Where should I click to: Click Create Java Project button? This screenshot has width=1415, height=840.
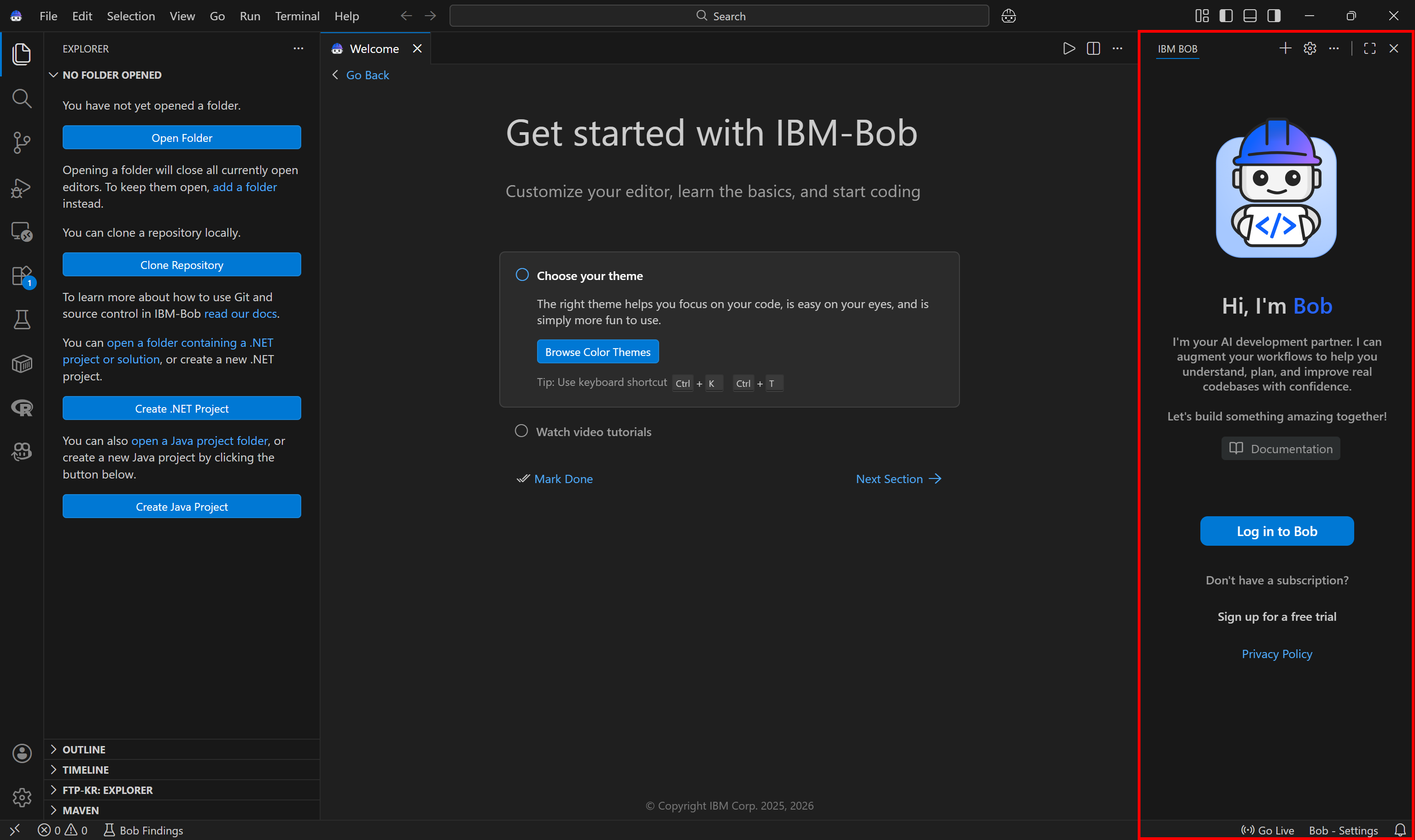[181, 507]
